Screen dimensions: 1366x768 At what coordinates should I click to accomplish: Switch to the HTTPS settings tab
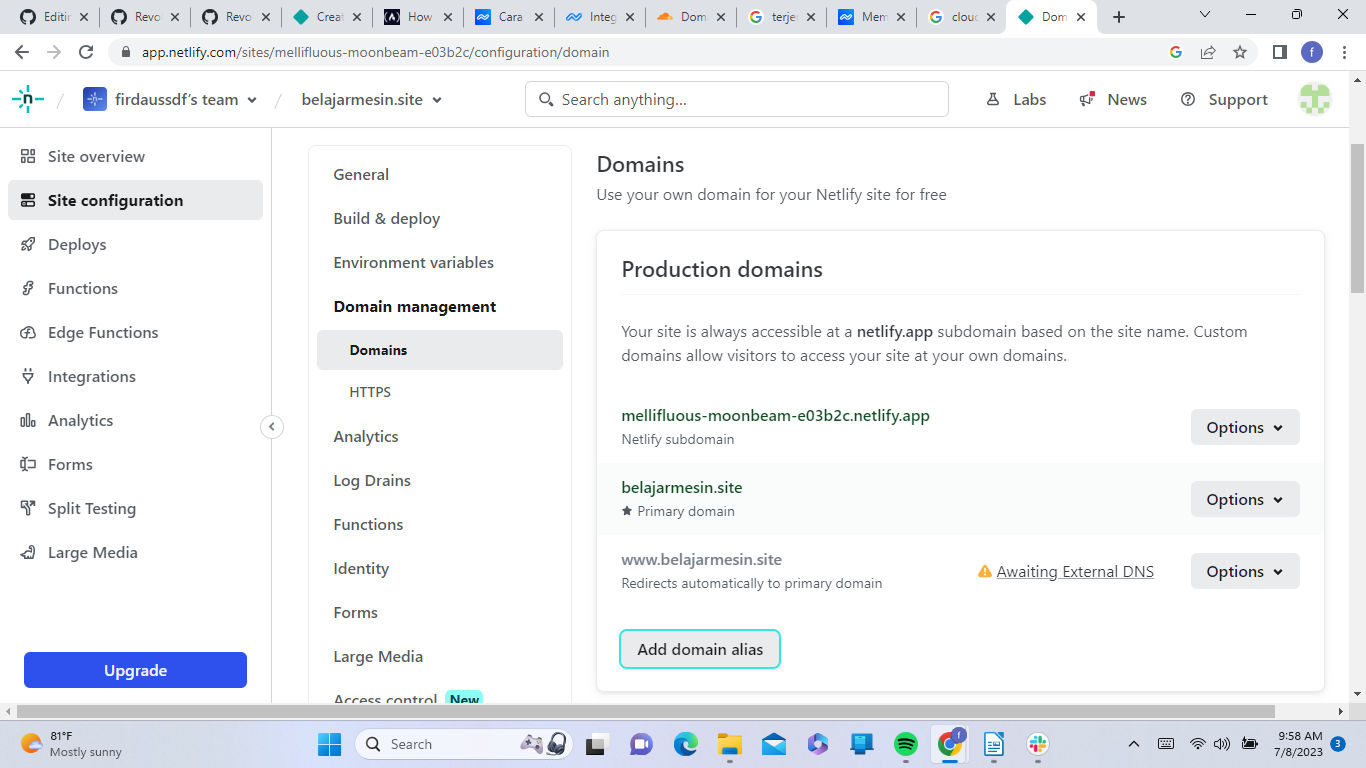pyautogui.click(x=371, y=391)
